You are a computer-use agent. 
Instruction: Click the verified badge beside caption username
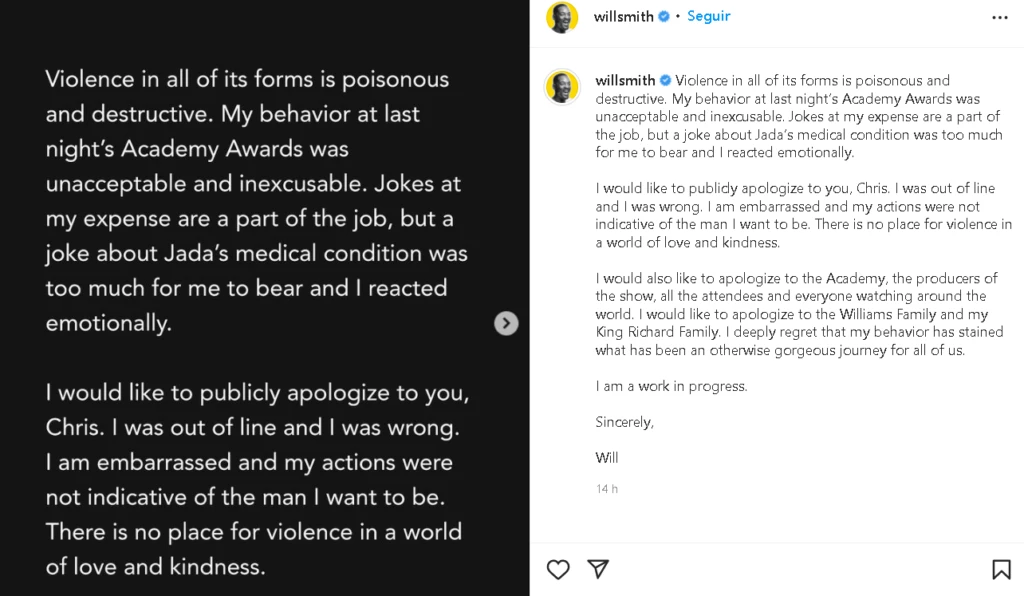click(666, 81)
